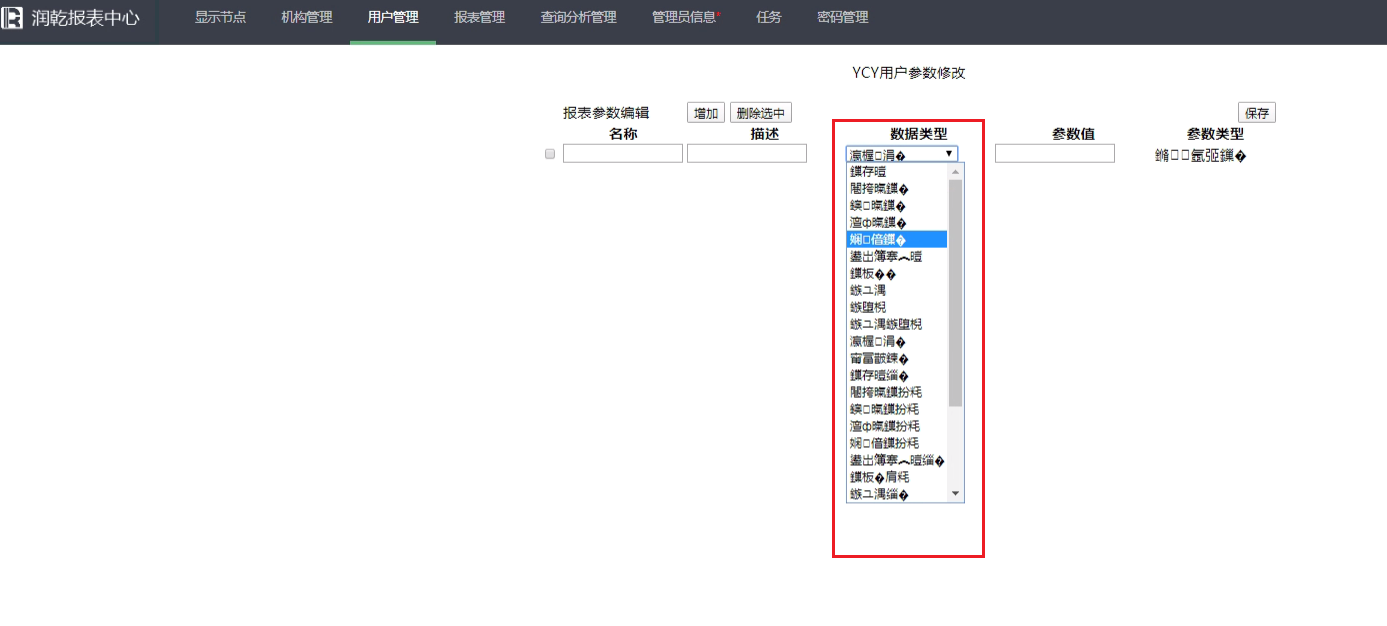Switch to 密码管理 tab
1387x626 pixels.
point(842,18)
